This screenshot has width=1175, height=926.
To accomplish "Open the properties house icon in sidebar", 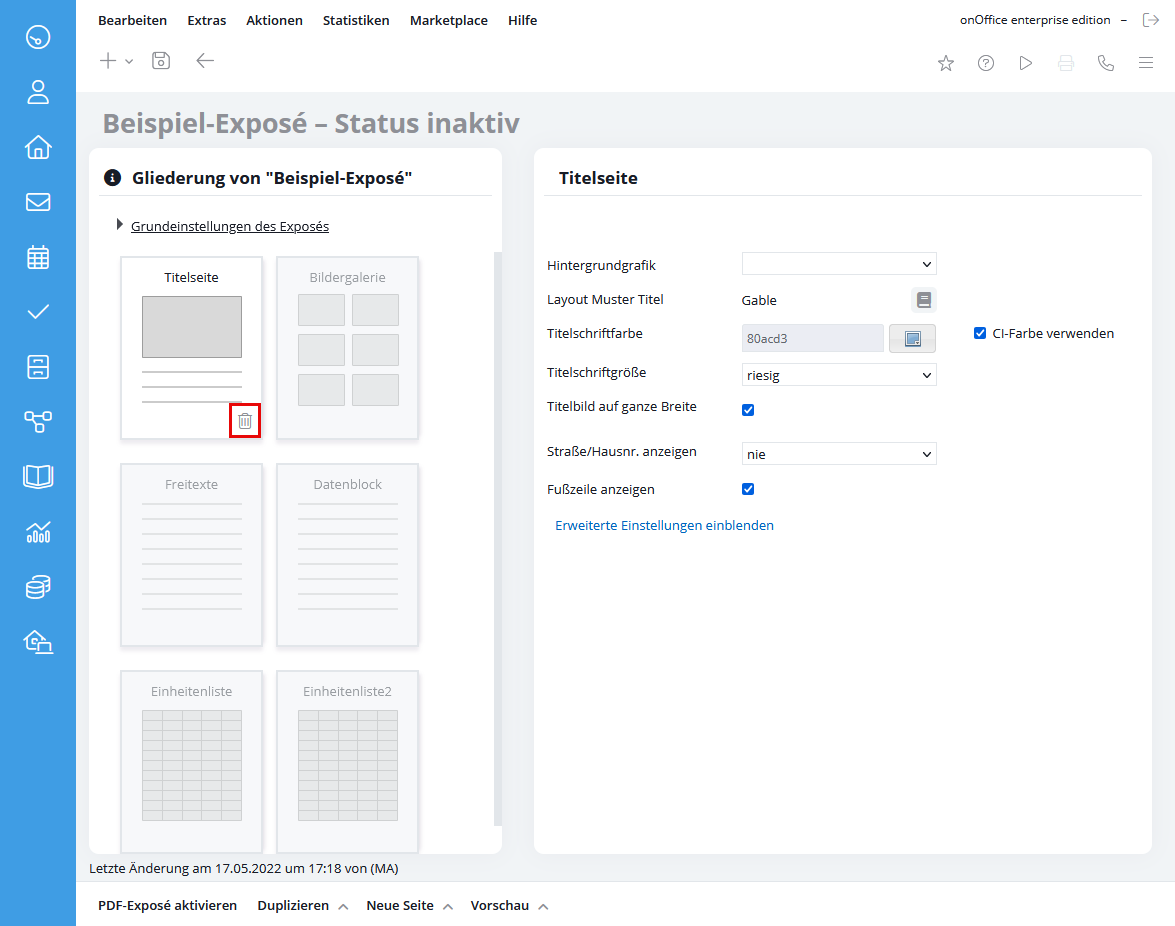I will point(37,147).
